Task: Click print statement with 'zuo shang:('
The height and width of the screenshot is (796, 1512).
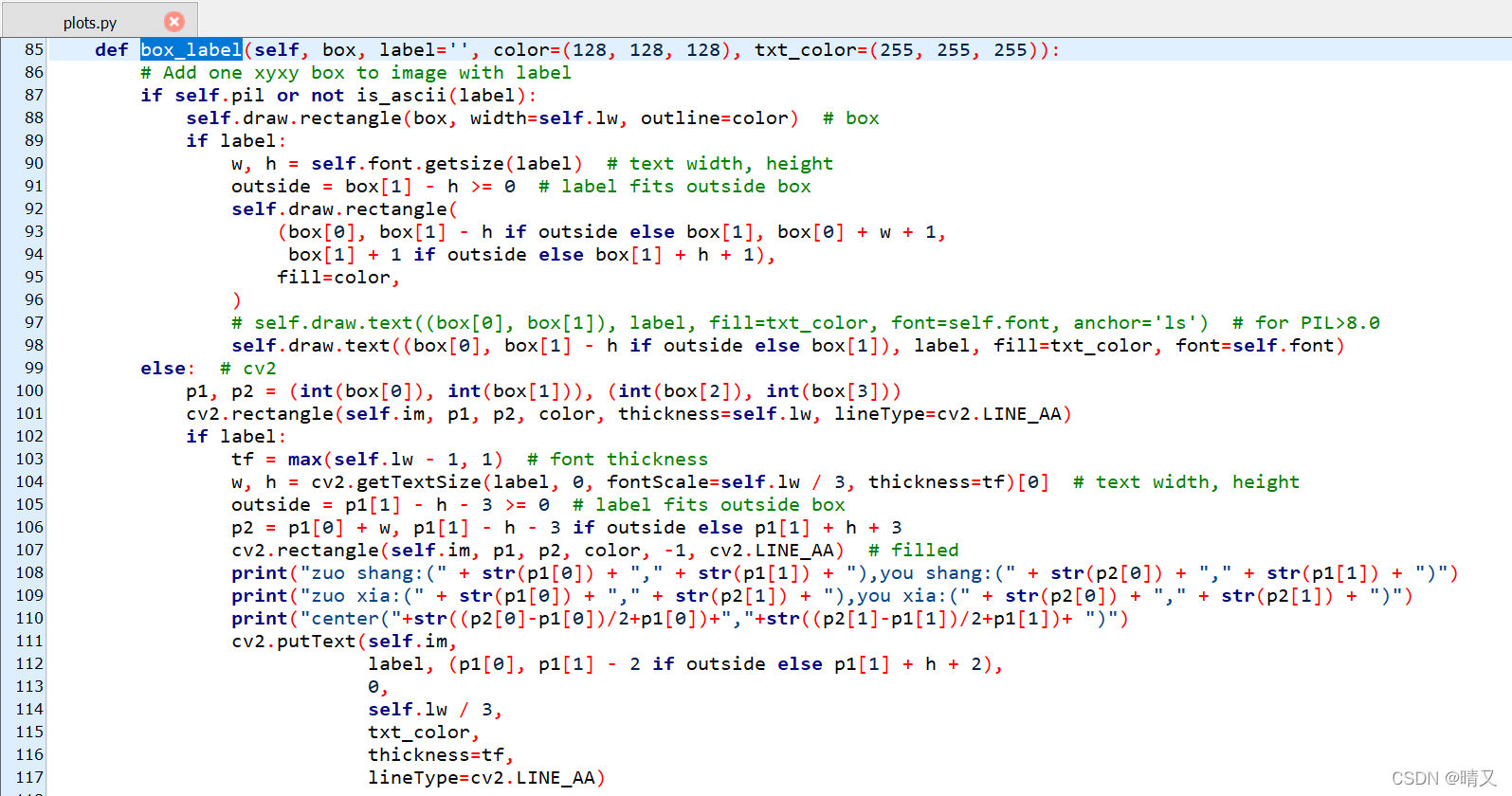Action: click(845, 573)
